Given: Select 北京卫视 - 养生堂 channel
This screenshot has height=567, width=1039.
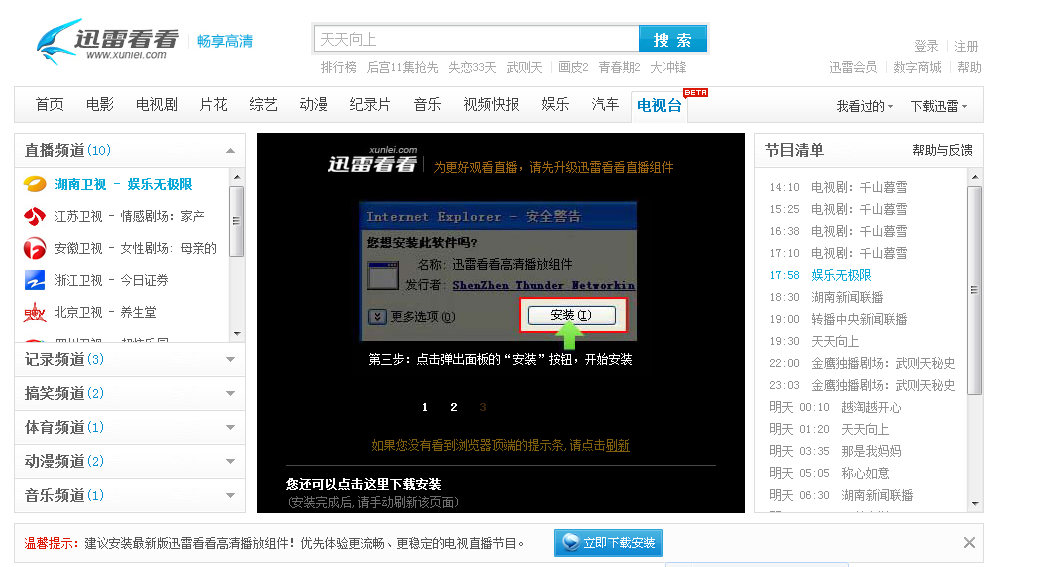Looking at the screenshot, I should click(105, 312).
